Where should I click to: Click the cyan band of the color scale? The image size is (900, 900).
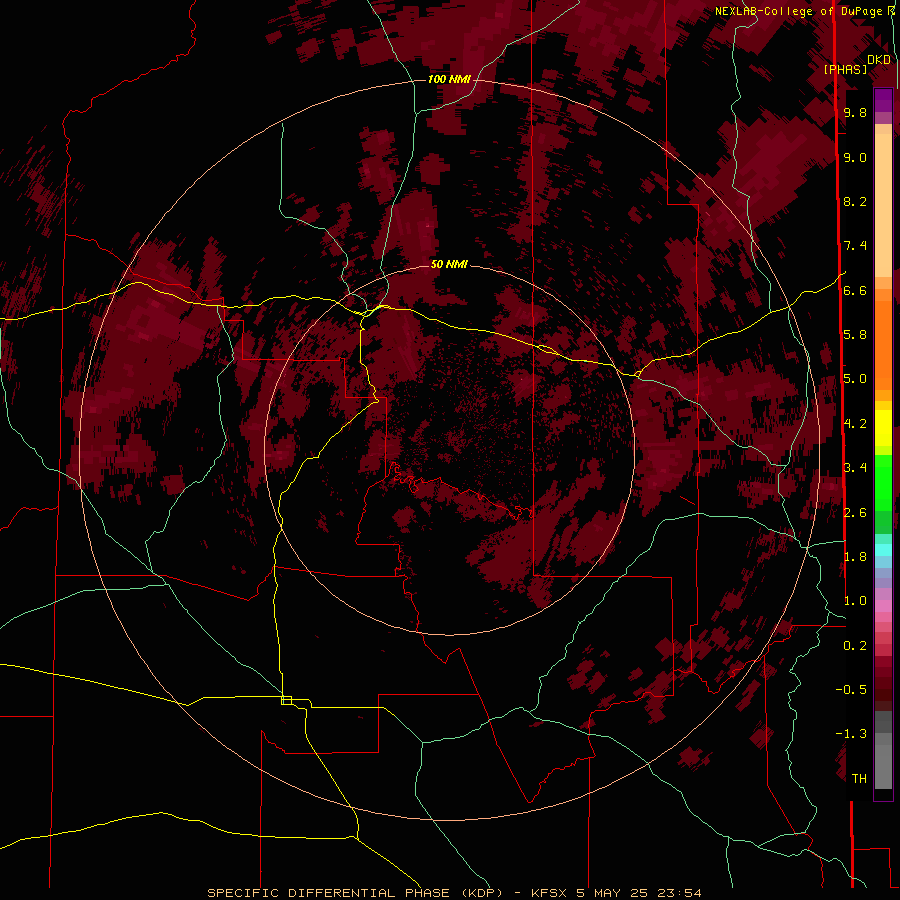click(x=883, y=550)
